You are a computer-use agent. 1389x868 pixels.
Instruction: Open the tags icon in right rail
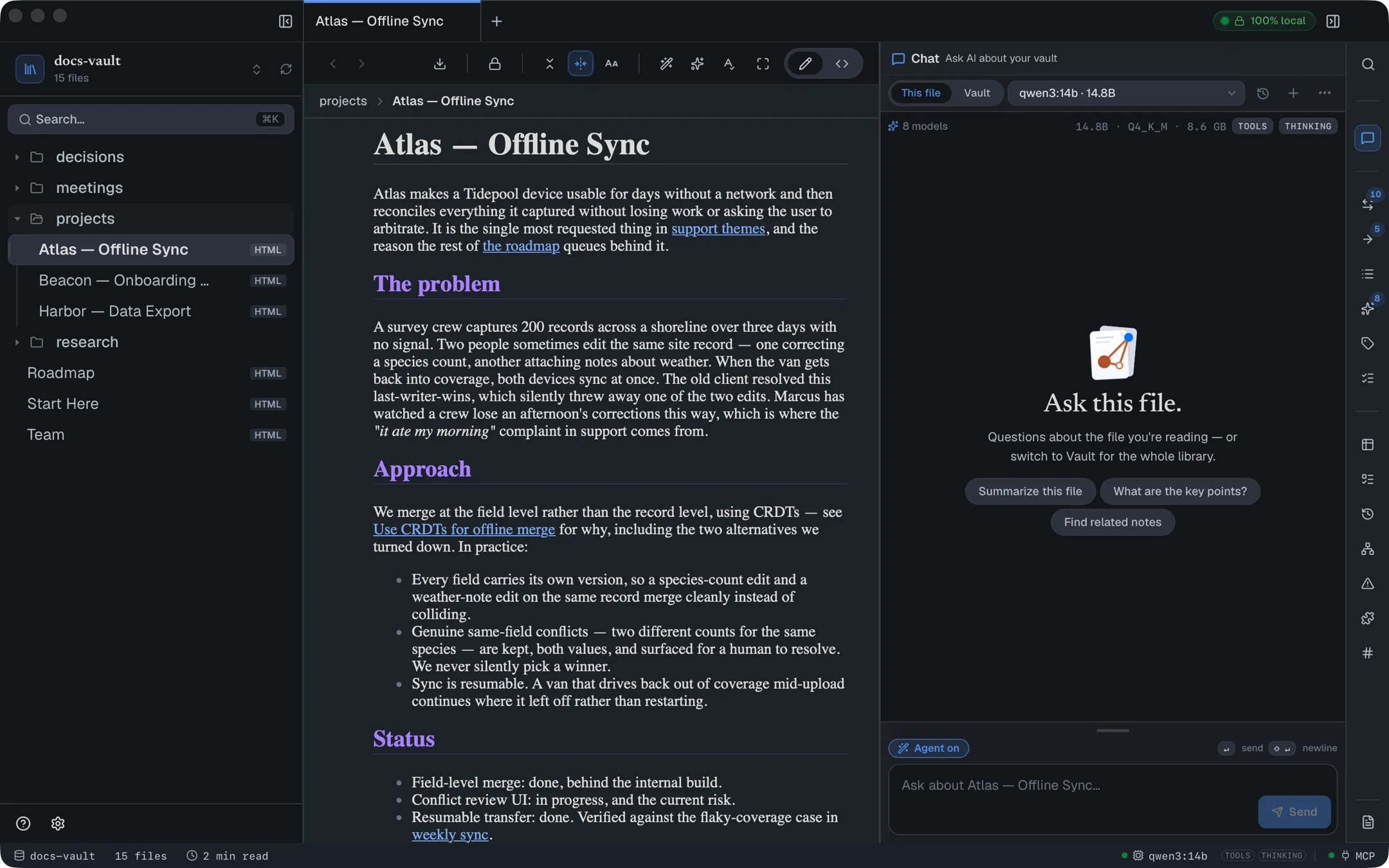click(x=1368, y=343)
